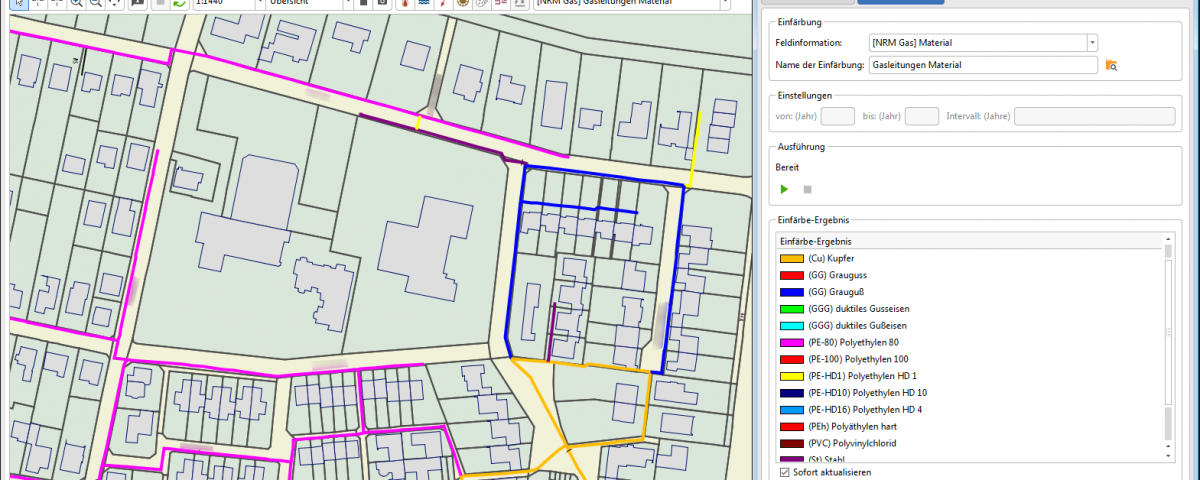Select the arrow pointer tool
Screen dimensions: 1200x480
point(19,3)
